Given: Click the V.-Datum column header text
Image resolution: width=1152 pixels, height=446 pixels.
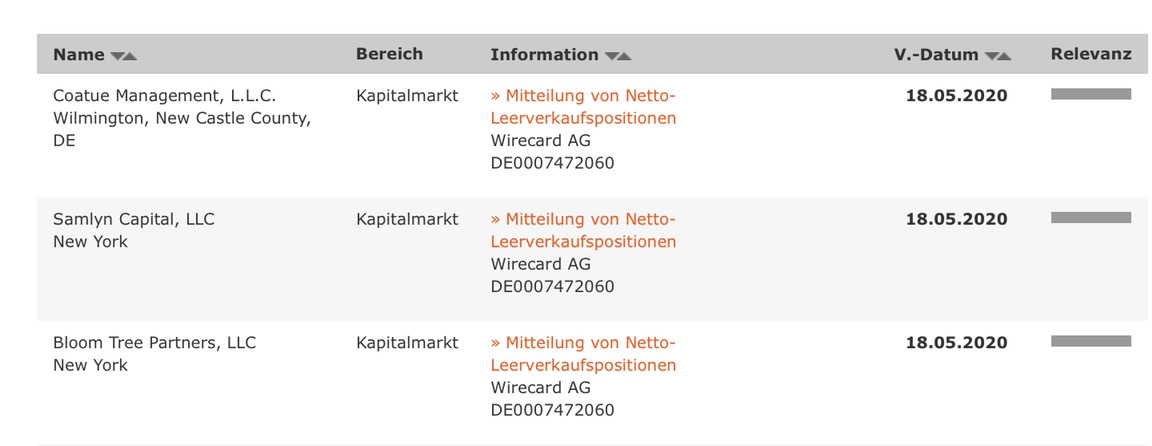Looking at the screenshot, I should click(936, 55).
